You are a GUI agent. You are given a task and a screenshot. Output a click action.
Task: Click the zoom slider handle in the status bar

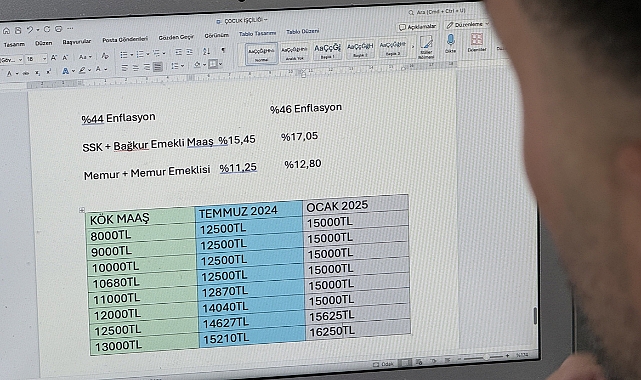[486, 357]
